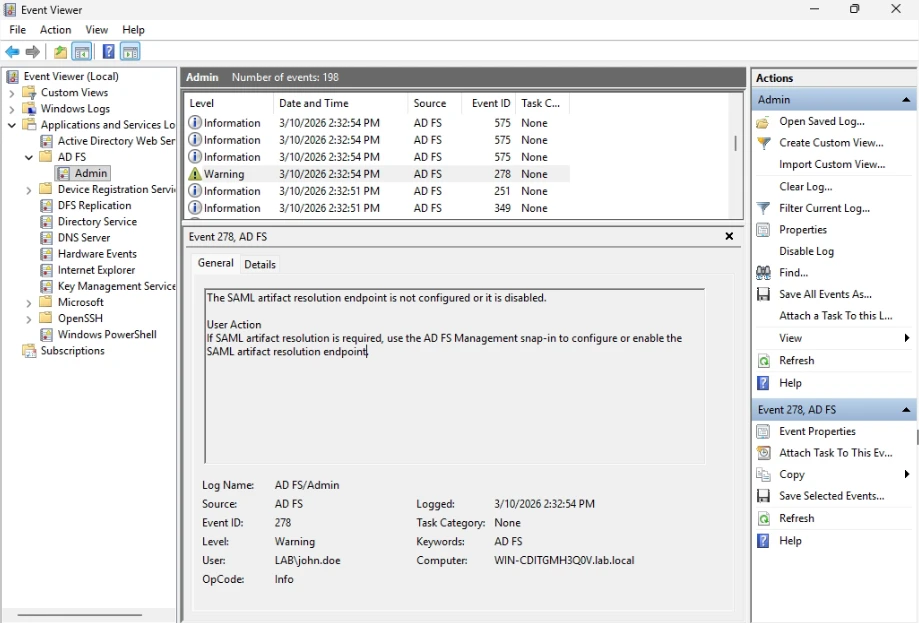Click Attach a Task To this Log action
This screenshot has height=623, width=919.
pos(835,316)
